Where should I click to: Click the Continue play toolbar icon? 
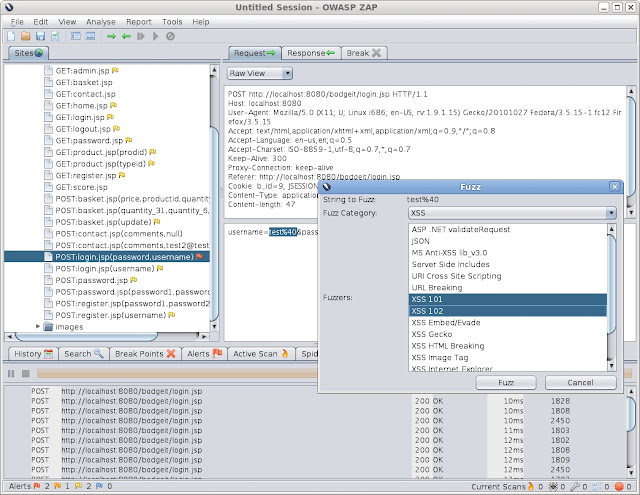click(x=155, y=36)
